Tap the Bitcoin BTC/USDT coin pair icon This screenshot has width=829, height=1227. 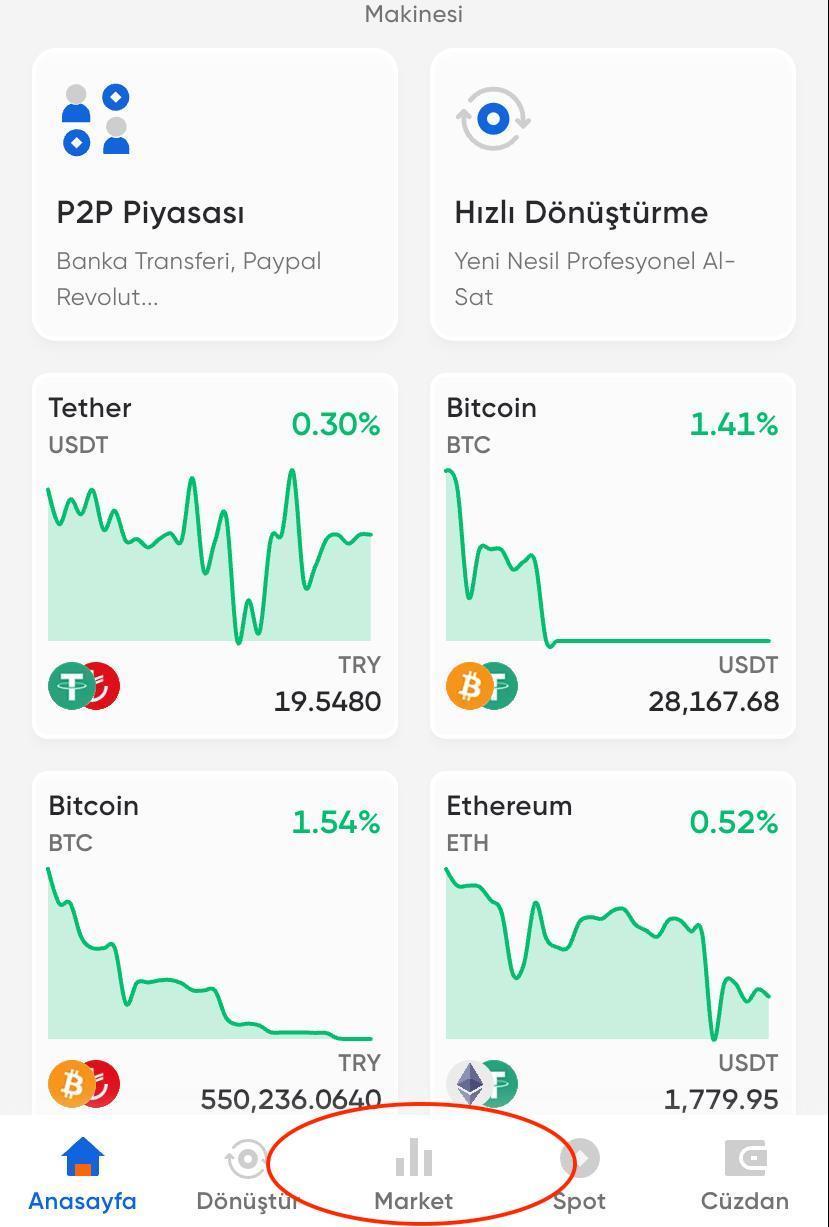482,686
